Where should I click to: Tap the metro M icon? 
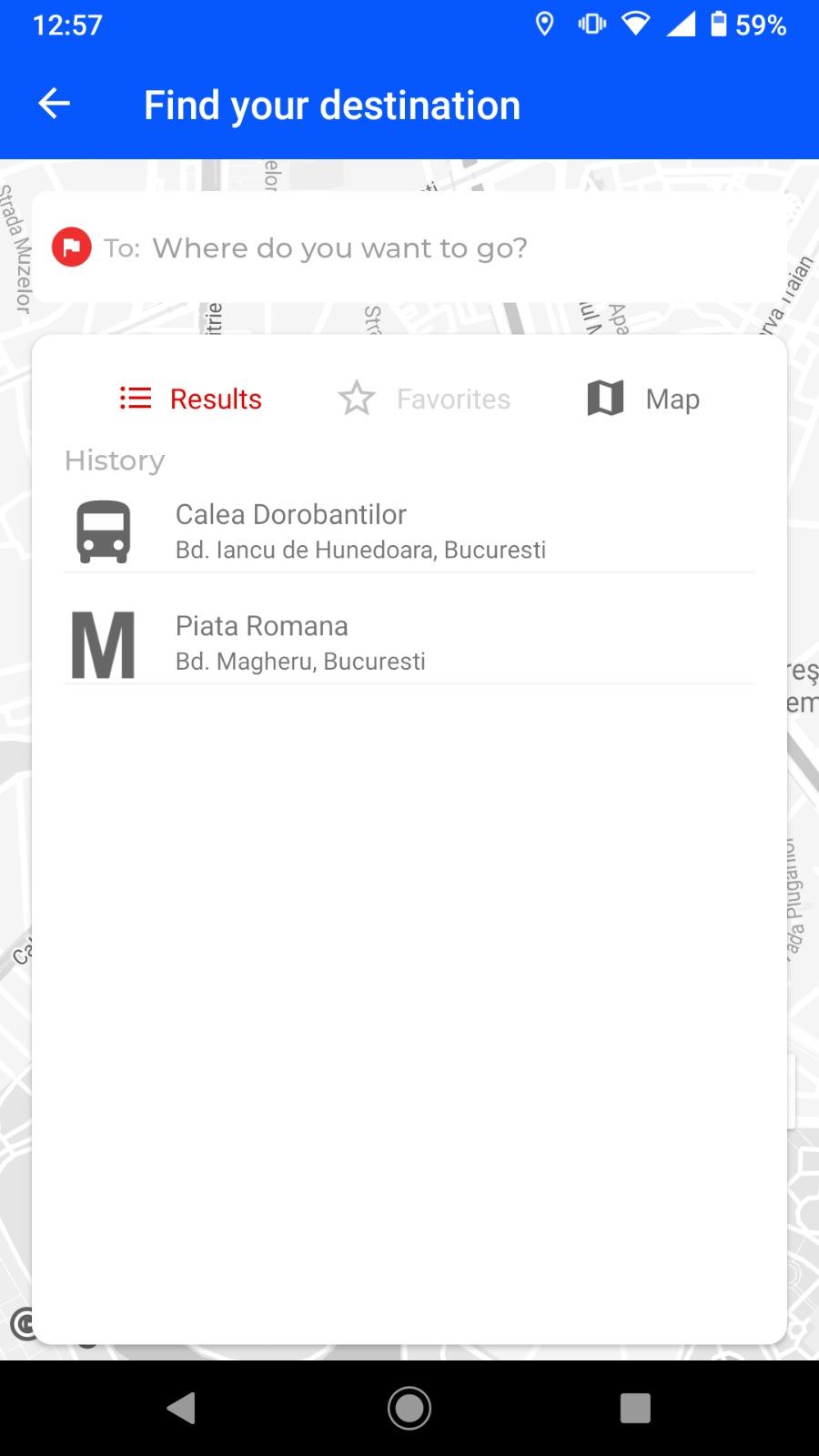(x=103, y=645)
